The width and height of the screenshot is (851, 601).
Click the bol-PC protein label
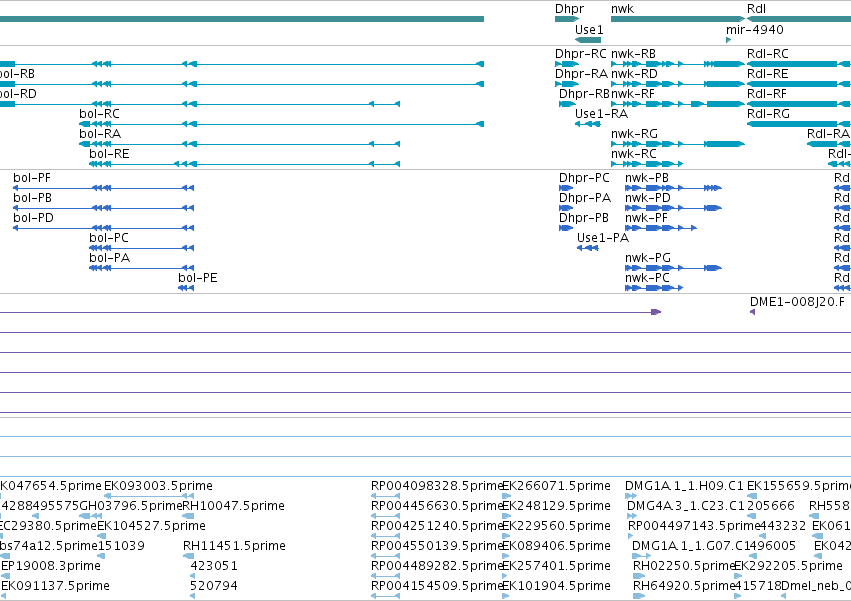[x=109, y=238]
